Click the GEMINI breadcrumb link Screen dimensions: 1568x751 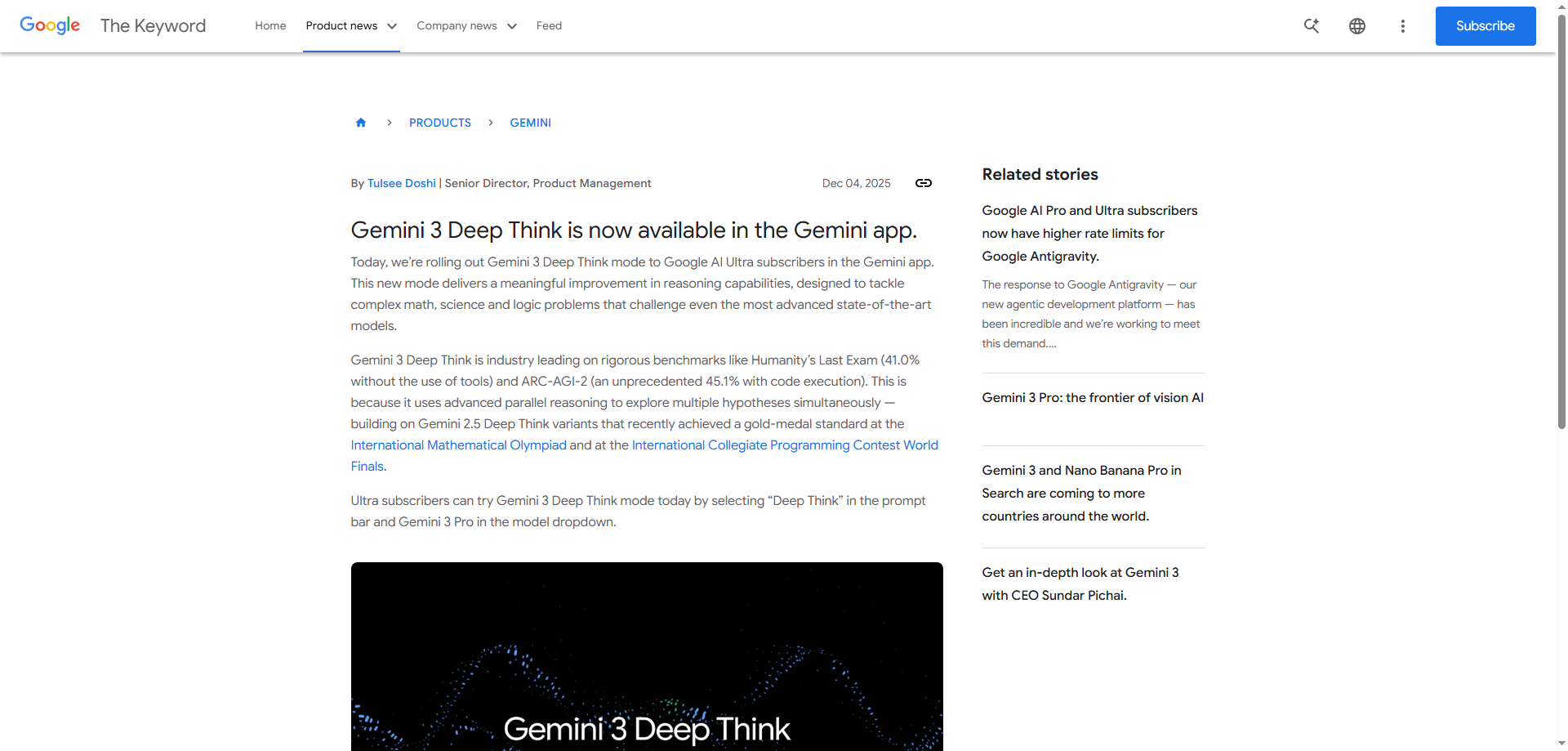(x=530, y=123)
